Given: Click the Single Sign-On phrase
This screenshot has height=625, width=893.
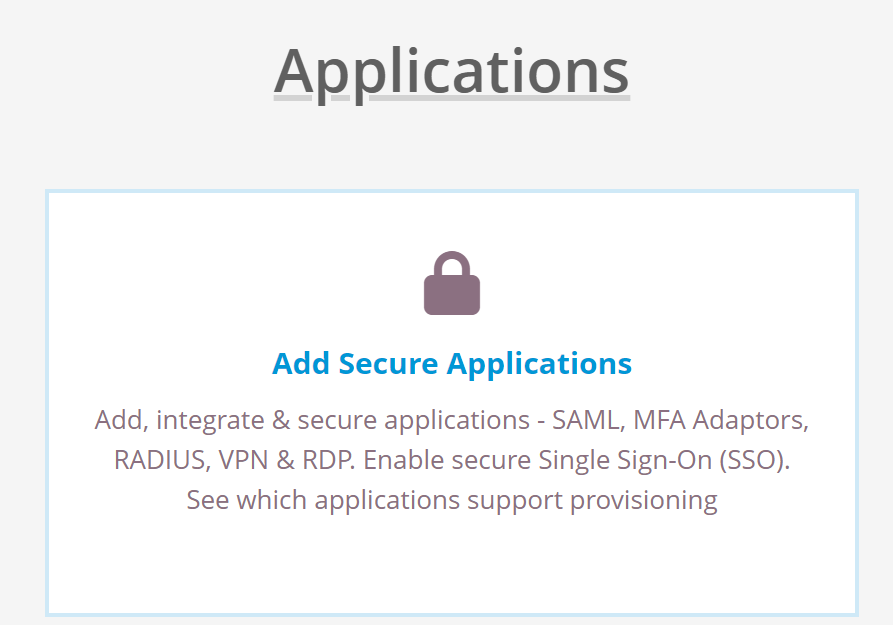Looking at the screenshot, I should (625, 460).
